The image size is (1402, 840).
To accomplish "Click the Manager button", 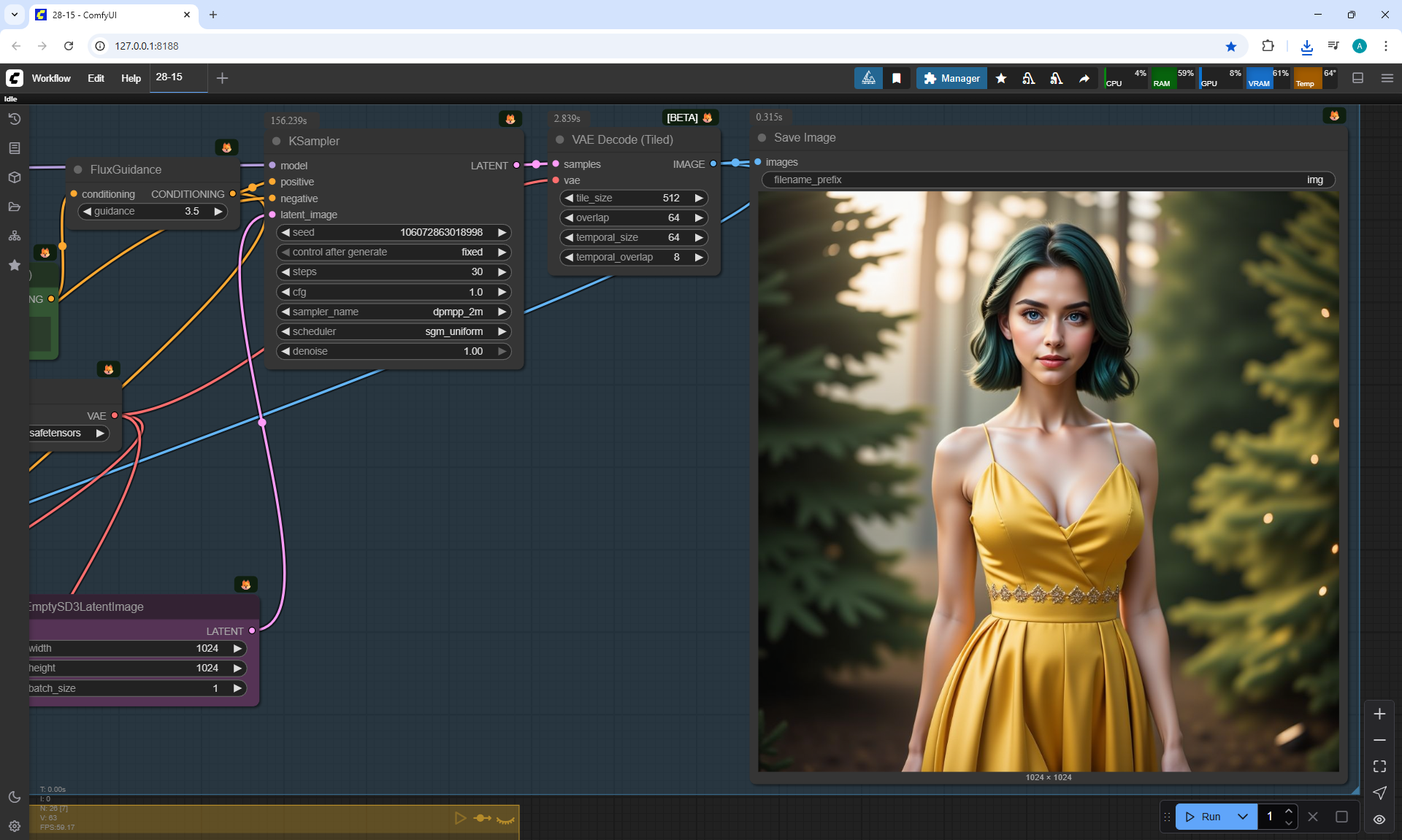I will (951, 78).
